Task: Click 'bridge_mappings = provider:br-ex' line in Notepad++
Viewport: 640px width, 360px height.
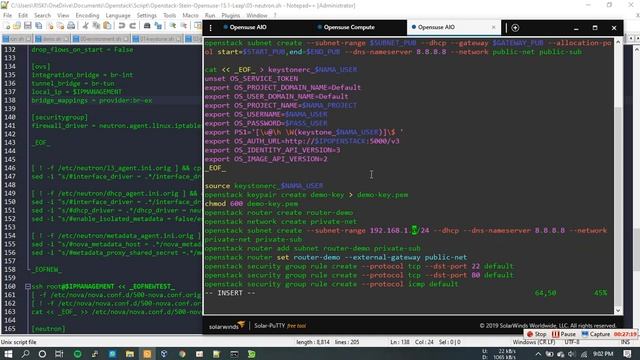Action: coord(92,100)
